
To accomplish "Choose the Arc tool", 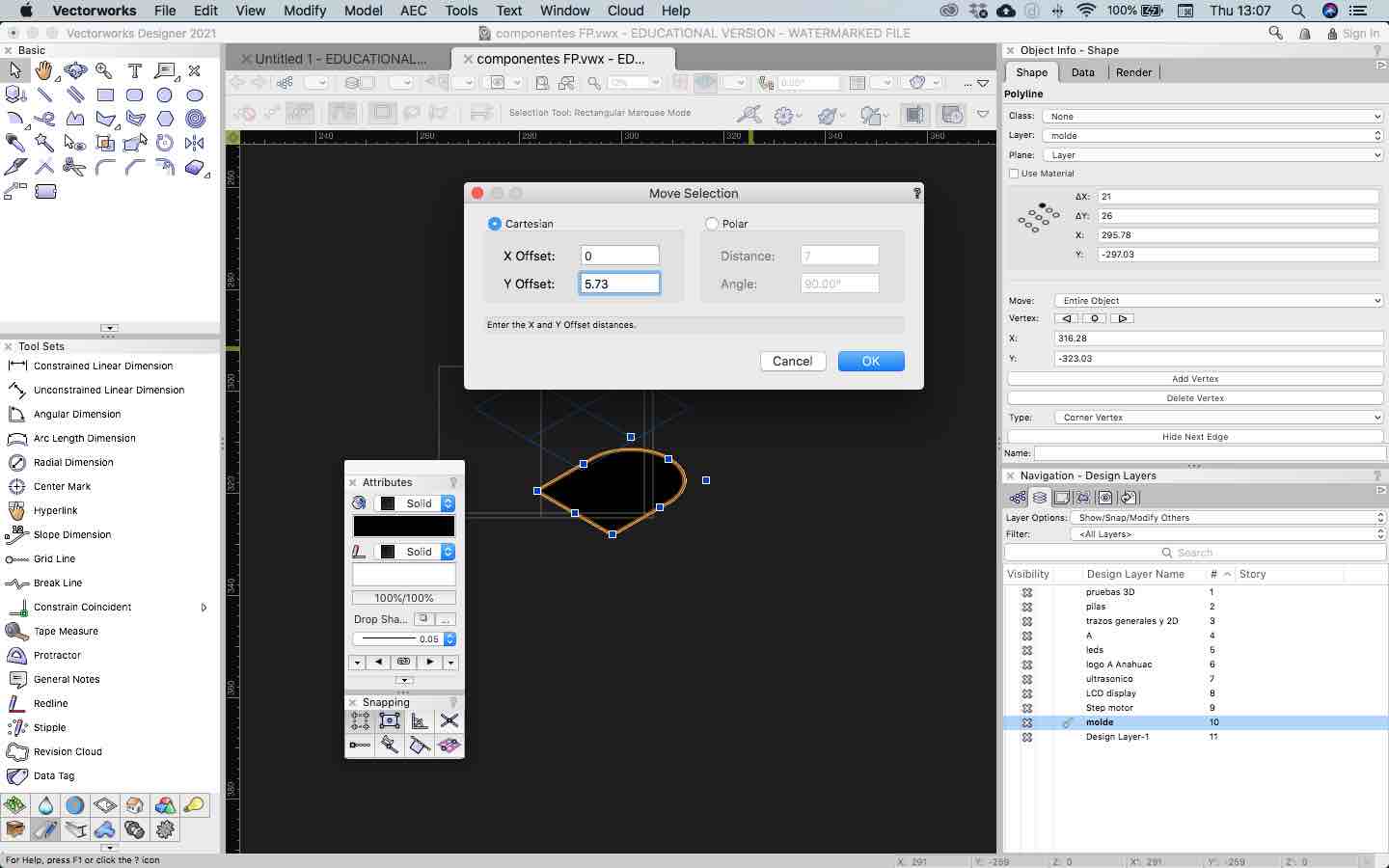I will click(14, 119).
